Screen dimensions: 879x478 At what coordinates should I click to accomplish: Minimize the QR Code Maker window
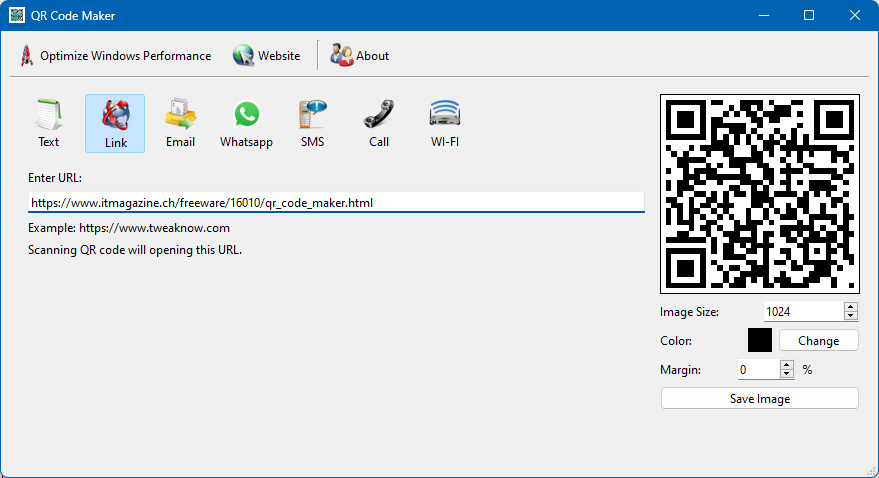[x=764, y=15]
